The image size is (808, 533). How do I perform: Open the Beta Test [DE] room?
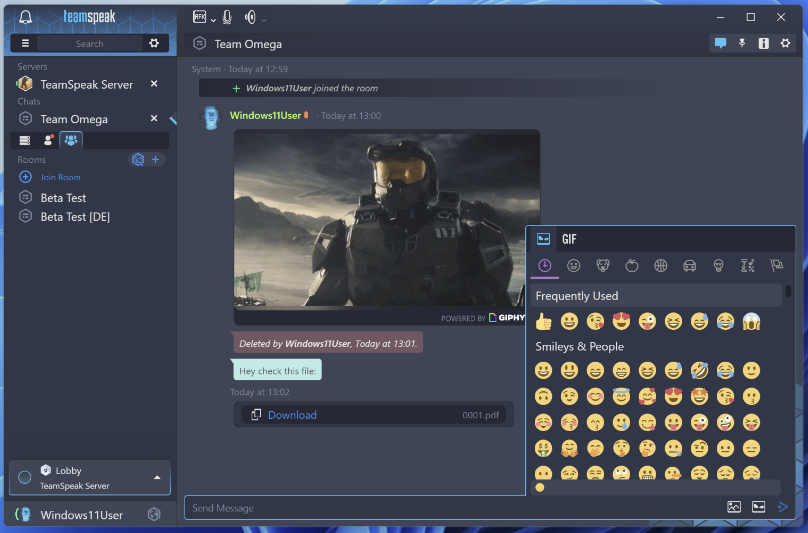pyautogui.click(x=75, y=217)
